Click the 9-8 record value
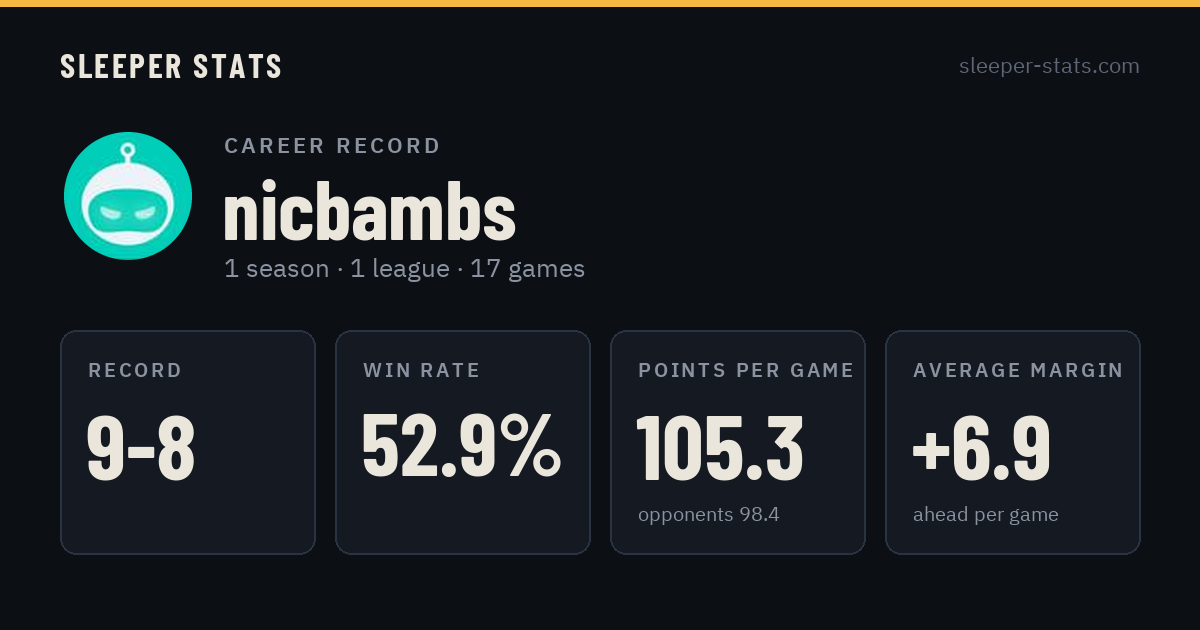The image size is (1200, 630). pos(141,448)
